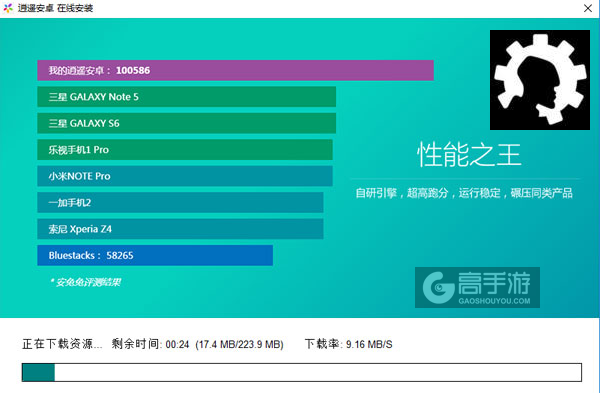Click the download progress bar
The width and height of the screenshot is (600, 393).
(302, 372)
